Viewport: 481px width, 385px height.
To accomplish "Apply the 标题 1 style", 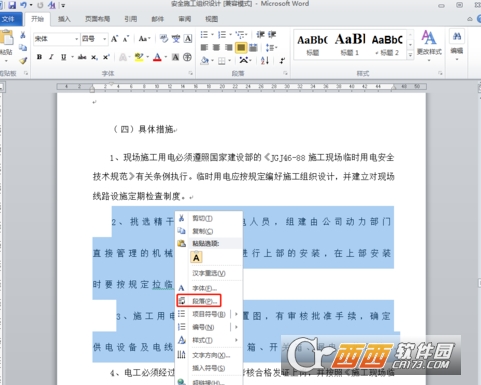I will pyautogui.click(x=350, y=44).
